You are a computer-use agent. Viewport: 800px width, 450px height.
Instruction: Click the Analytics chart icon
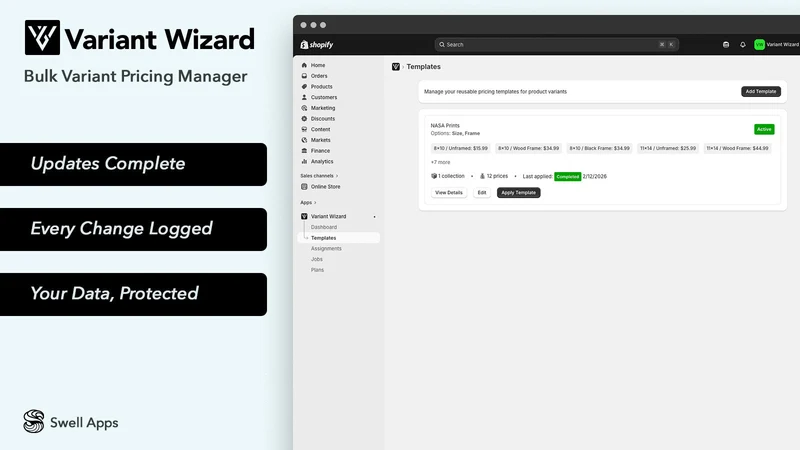click(x=304, y=162)
